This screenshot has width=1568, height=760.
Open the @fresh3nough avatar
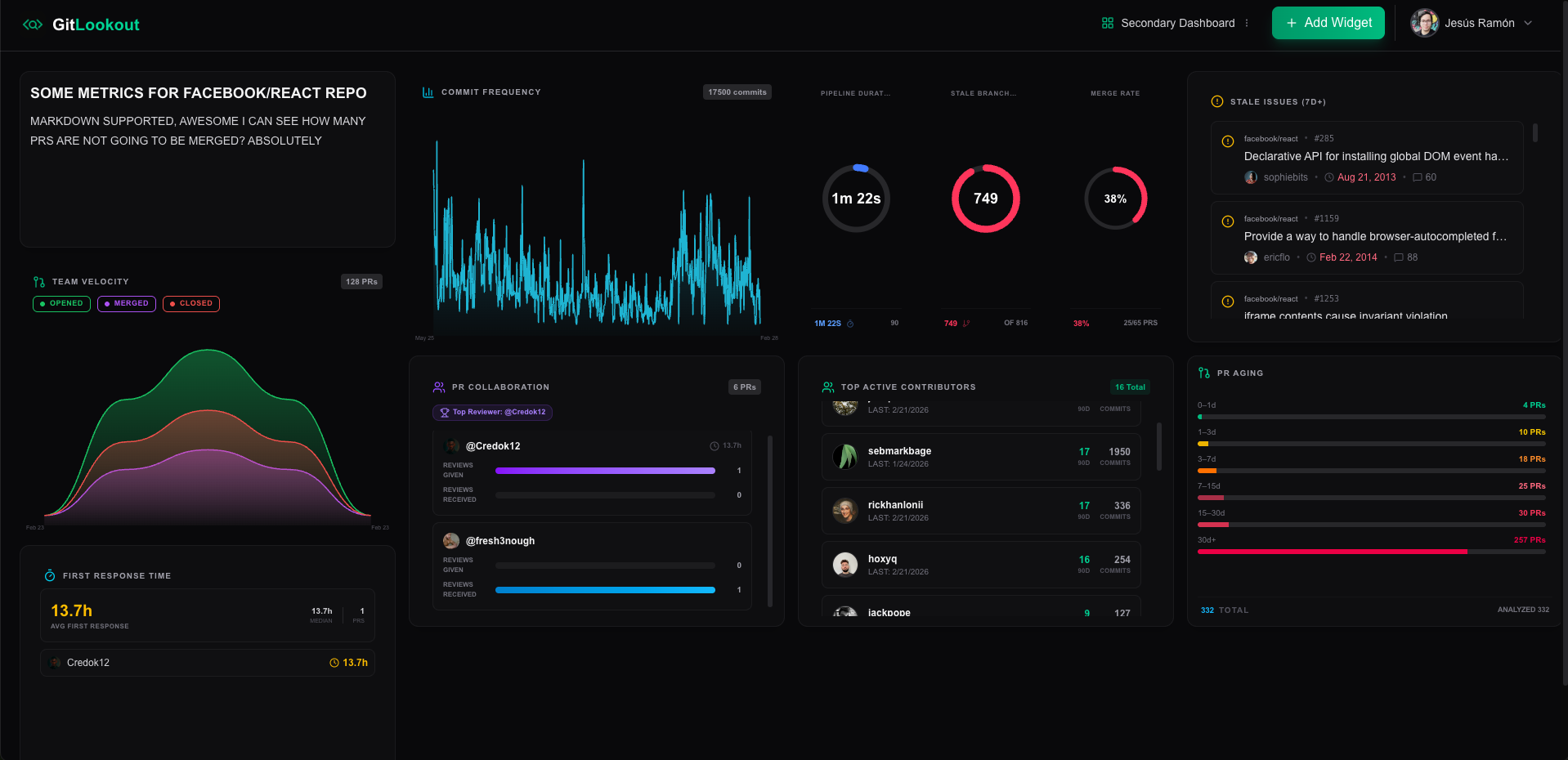point(451,541)
